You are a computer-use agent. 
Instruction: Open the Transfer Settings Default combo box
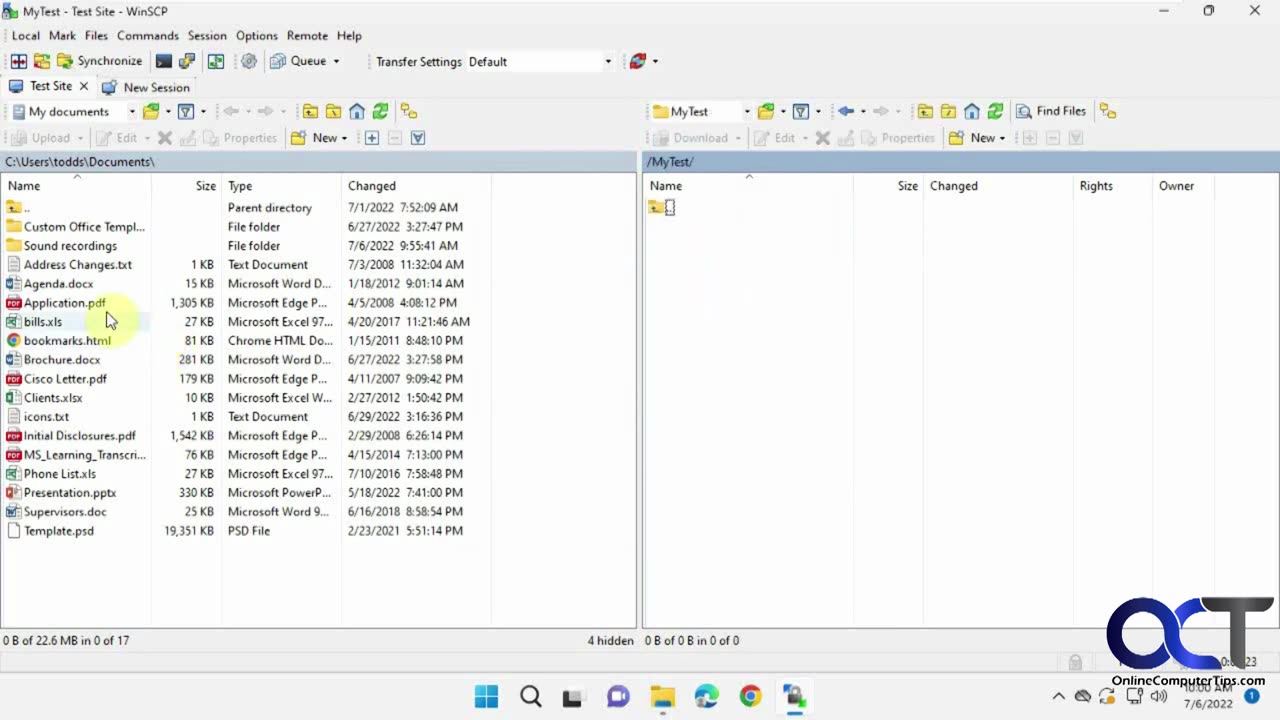(x=540, y=61)
